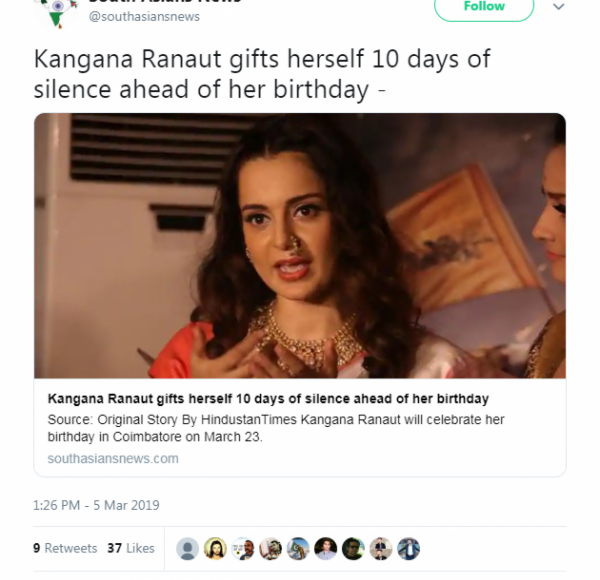Click the South Asians News profile avatar

(56, 10)
